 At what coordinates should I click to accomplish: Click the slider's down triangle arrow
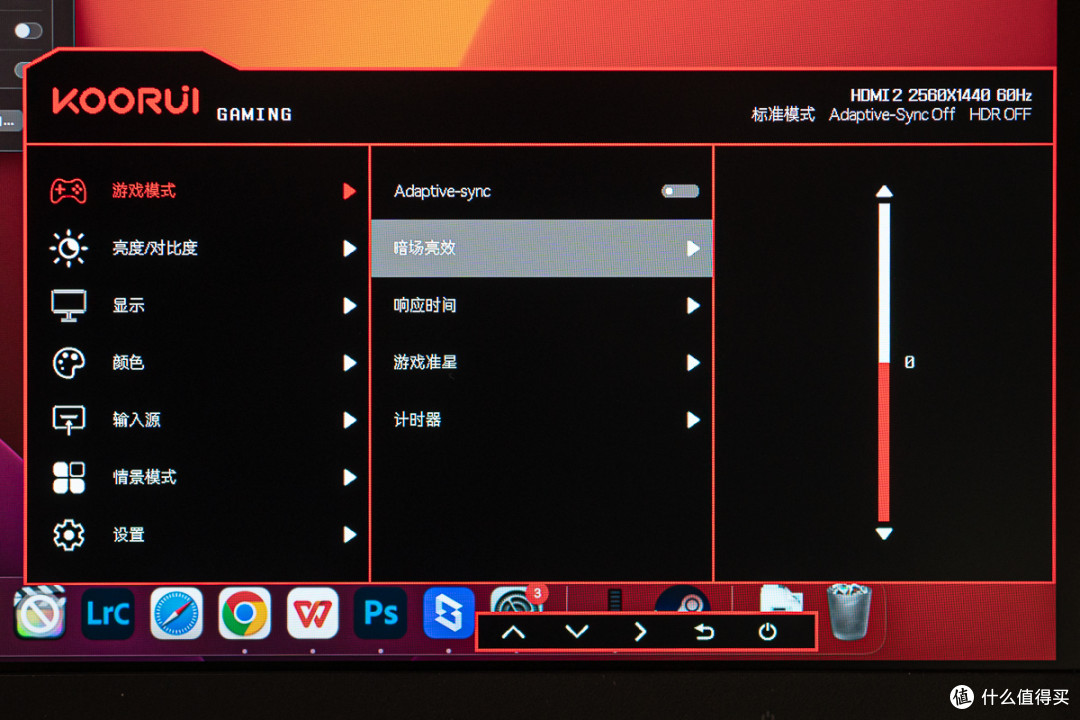(x=884, y=533)
